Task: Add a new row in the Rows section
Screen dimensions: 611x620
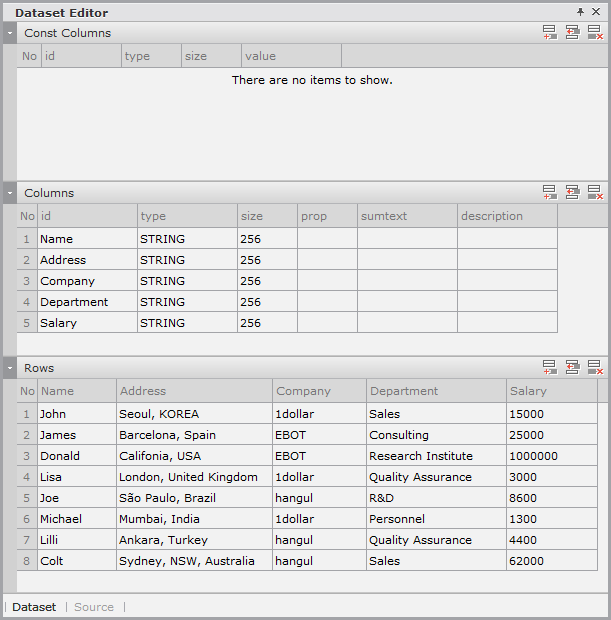Action: coord(550,368)
